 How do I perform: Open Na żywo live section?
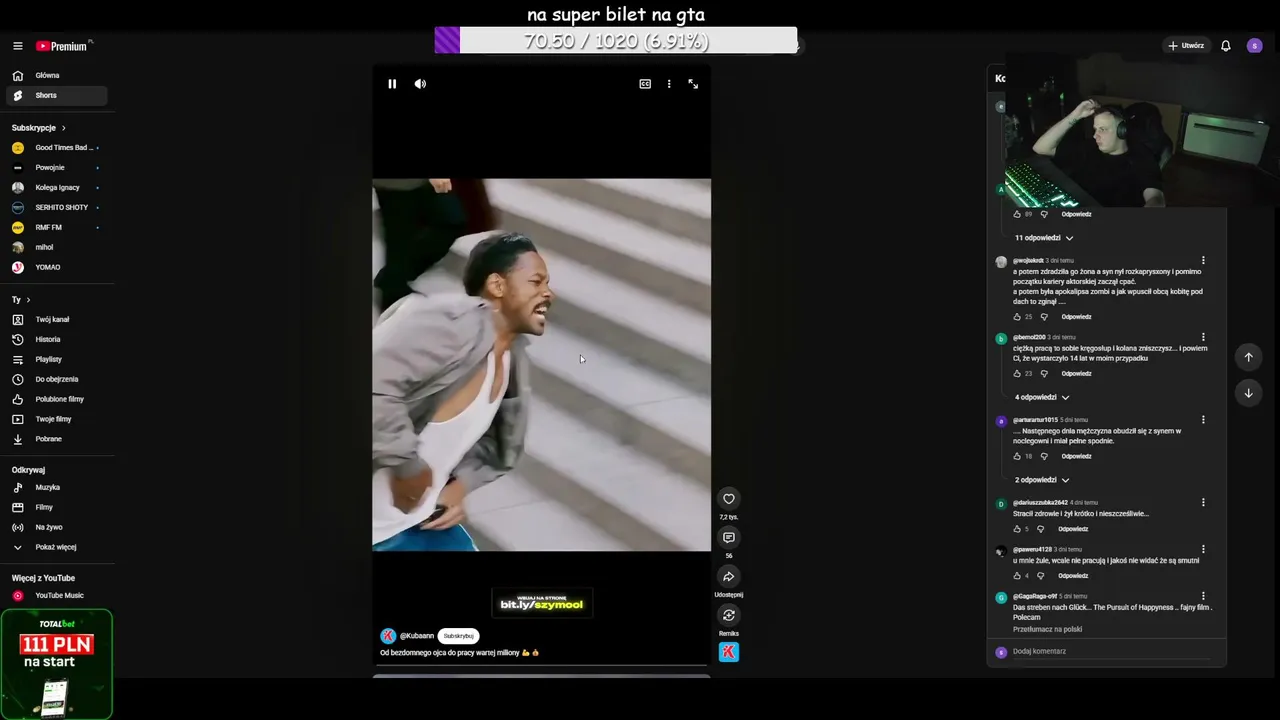[56, 528]
